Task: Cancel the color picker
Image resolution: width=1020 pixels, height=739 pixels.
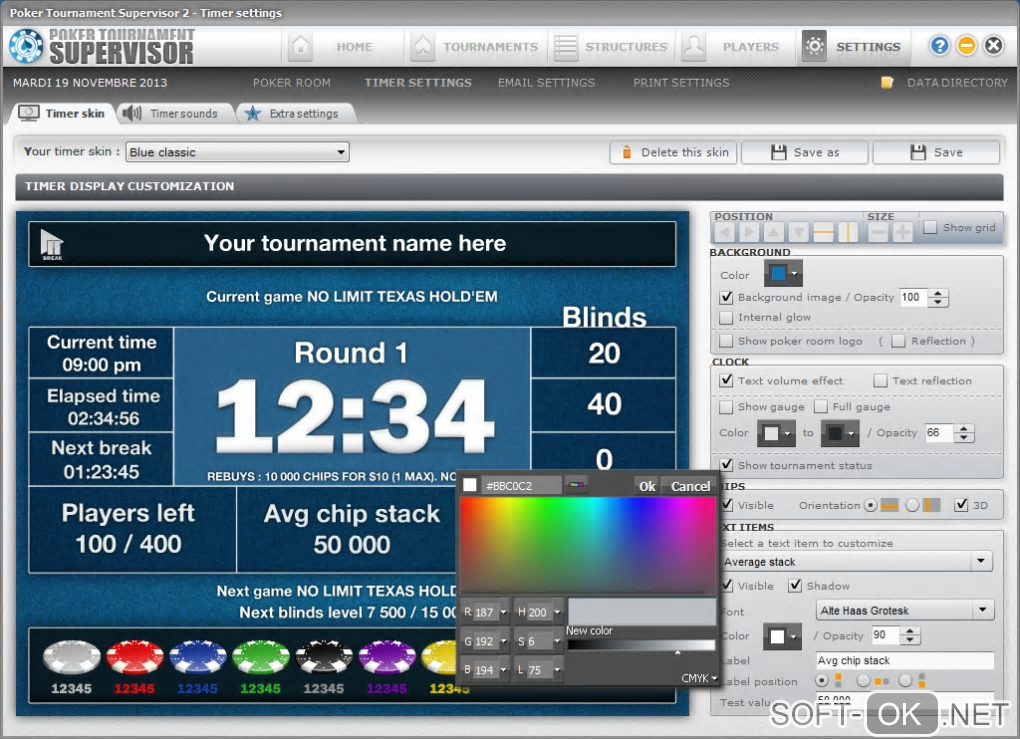Action: tap(690, 486)
